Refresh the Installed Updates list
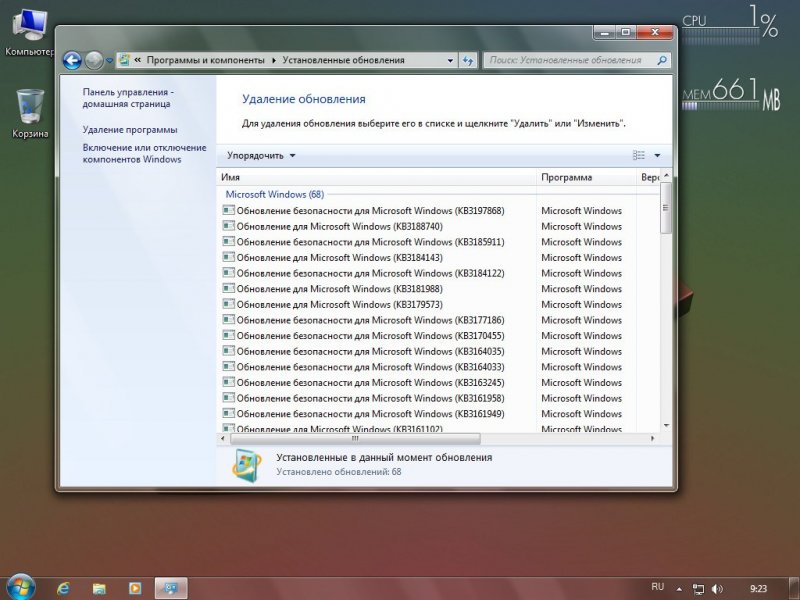This screenshot has width=800, height=600. point(468,60)
